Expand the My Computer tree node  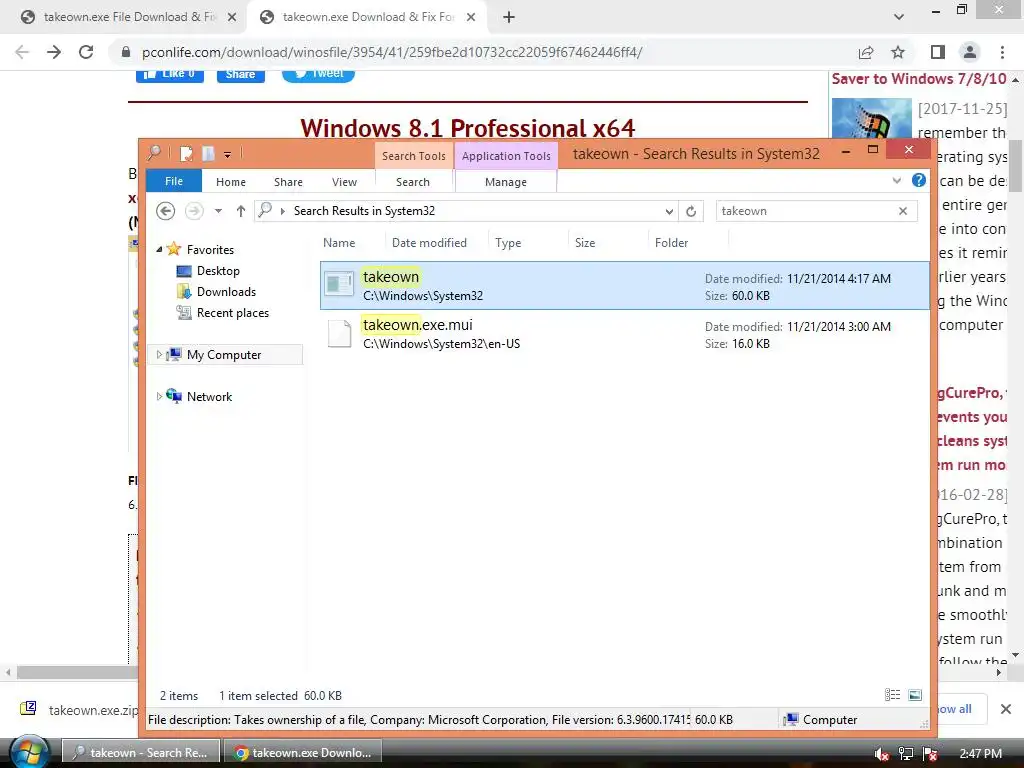pyautogui.click(x=159, y=354)
